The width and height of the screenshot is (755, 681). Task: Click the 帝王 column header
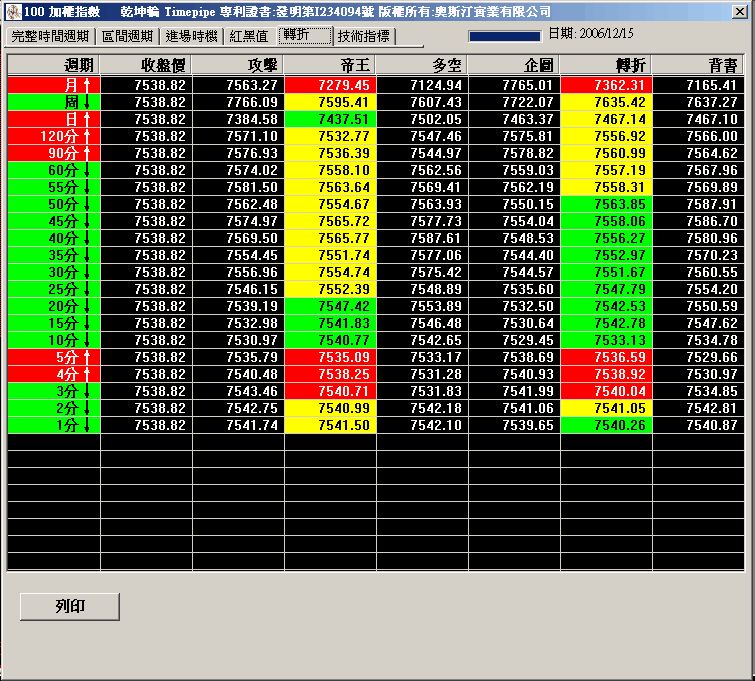tap(330, 65)
